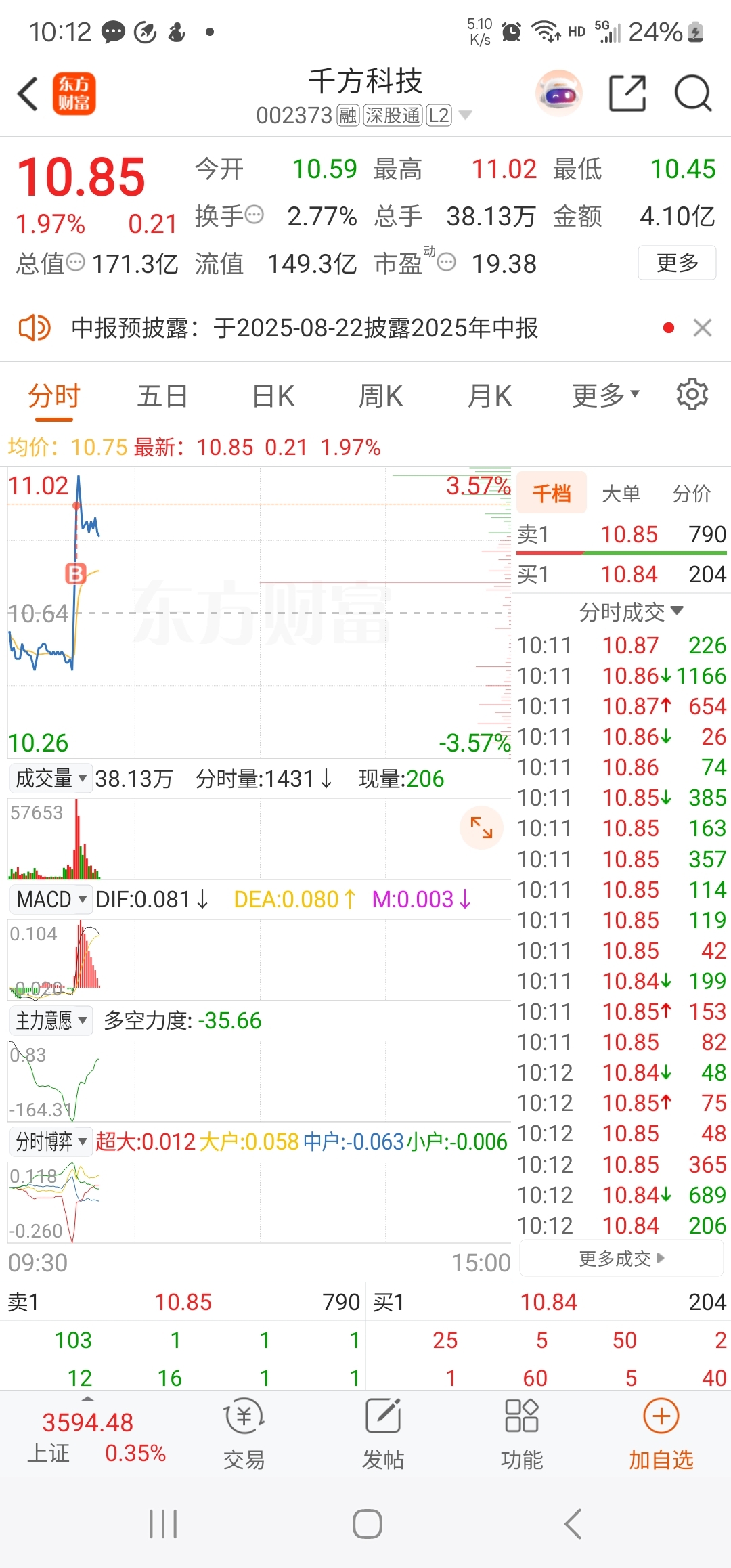Tap the 千方科技 stock title
The width and height of the screenshot is (731, 1568).
point(365,81)
